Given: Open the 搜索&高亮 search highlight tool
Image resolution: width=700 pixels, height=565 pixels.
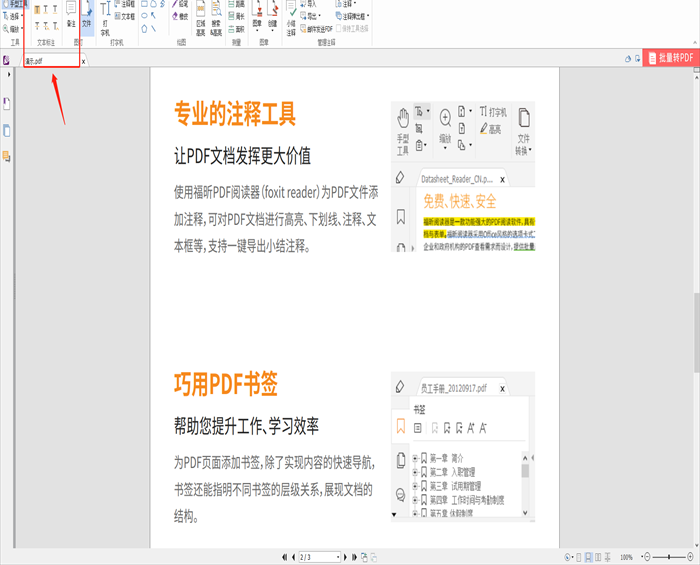Looking at the screenshot, I should (x=216, y=19).
